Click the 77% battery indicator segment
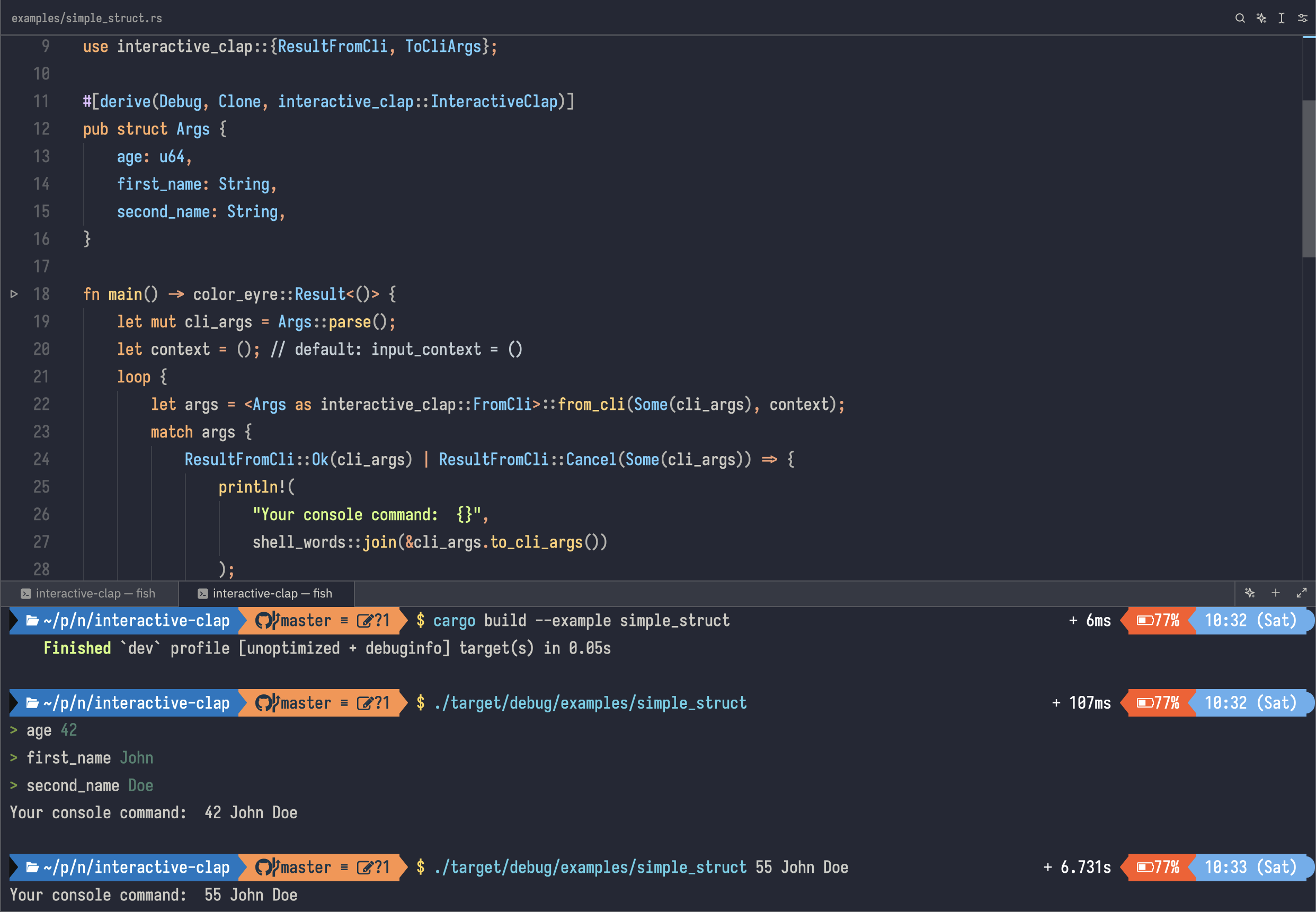Viewport: 1316px width, 912px height. [x=1158, y=620]
